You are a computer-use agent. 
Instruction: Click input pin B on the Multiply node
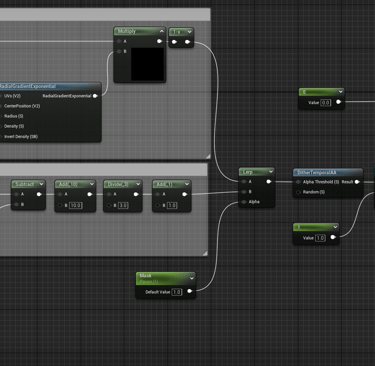coord(119,51)
